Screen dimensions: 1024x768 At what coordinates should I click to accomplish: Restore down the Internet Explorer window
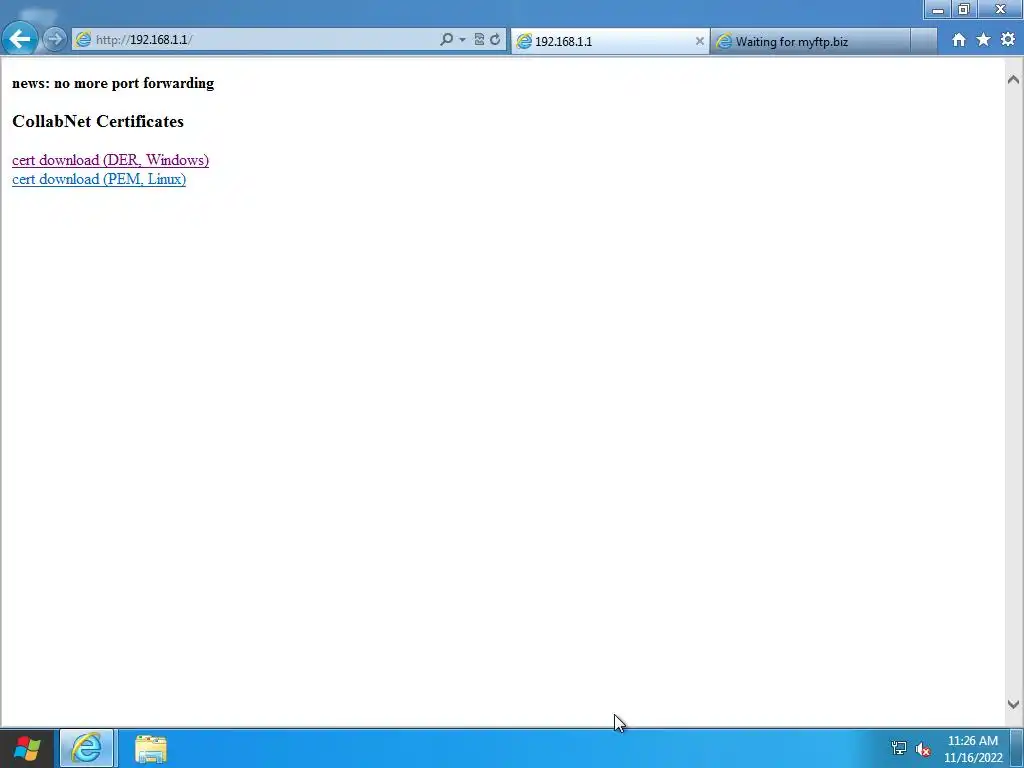963,9
